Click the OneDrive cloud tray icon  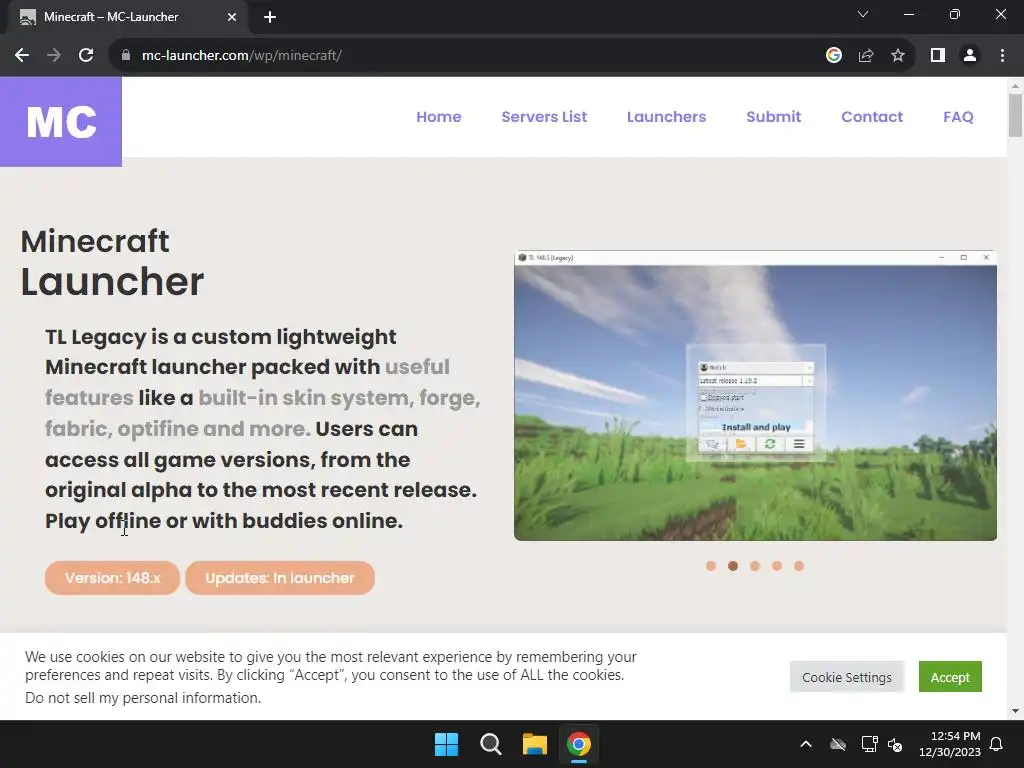(x=837, y=744)
